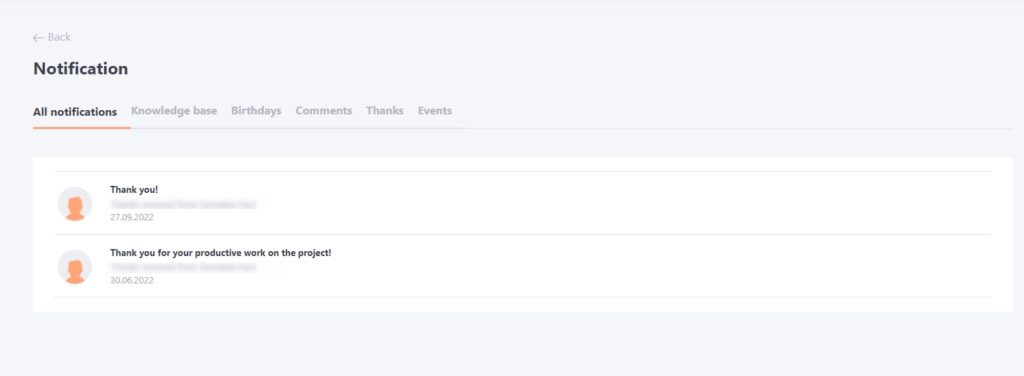Click the Notification page heading
The height and width of the screenshot is (376, 1024).
[x=80, y=69]
